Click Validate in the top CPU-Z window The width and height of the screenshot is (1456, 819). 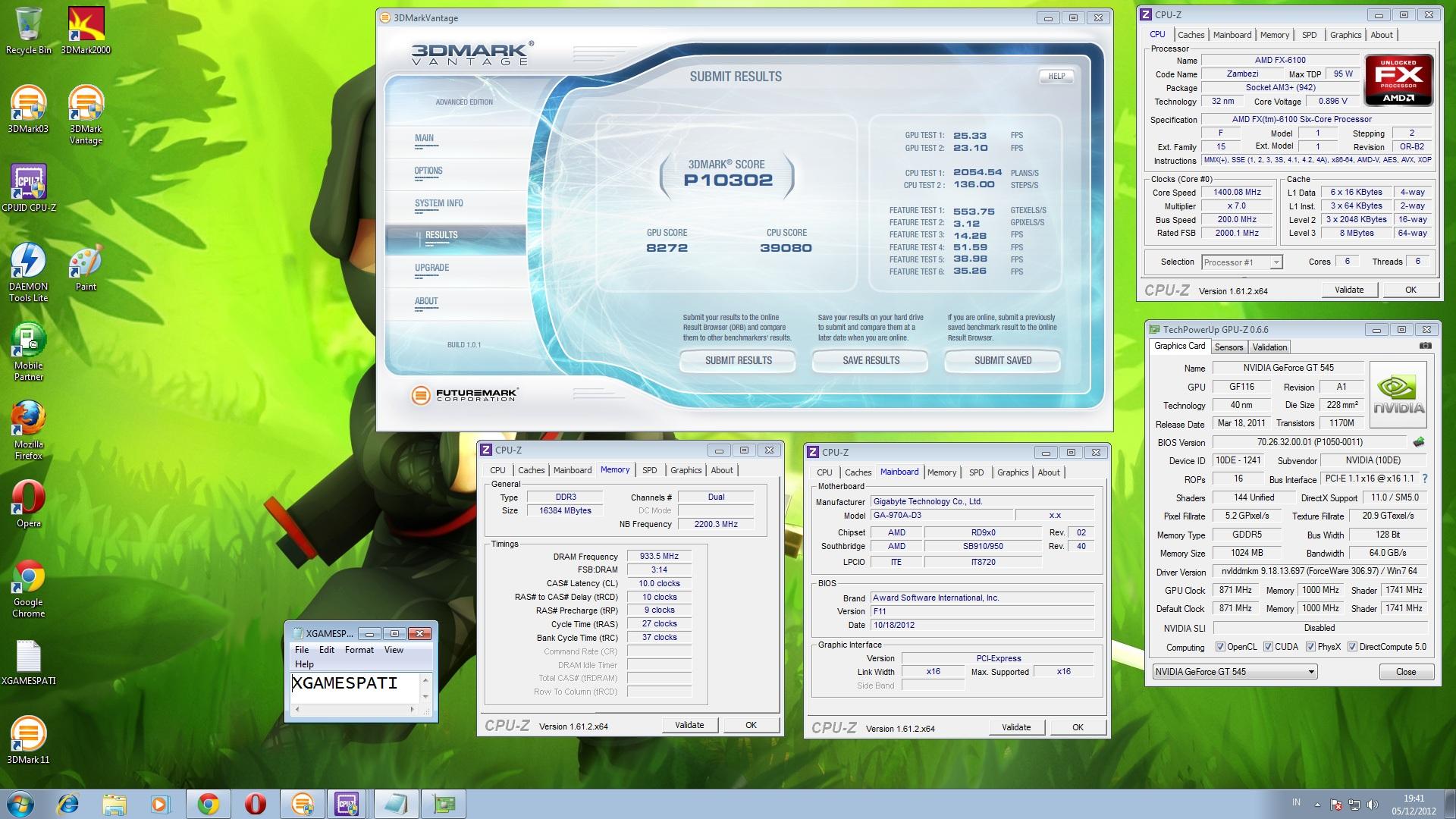coord(1349,290)
